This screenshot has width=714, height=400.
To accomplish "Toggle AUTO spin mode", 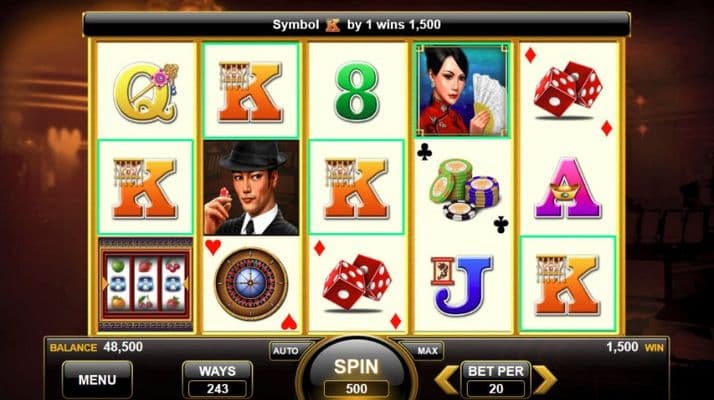I will (x=286, y=351).
